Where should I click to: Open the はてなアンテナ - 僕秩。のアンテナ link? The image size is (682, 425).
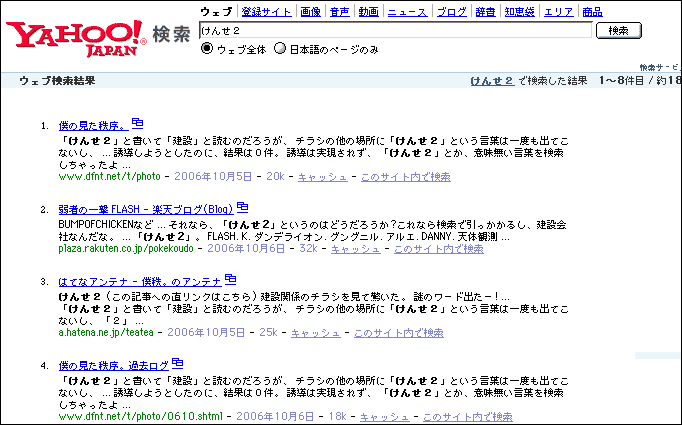click(x=139, y=280)
